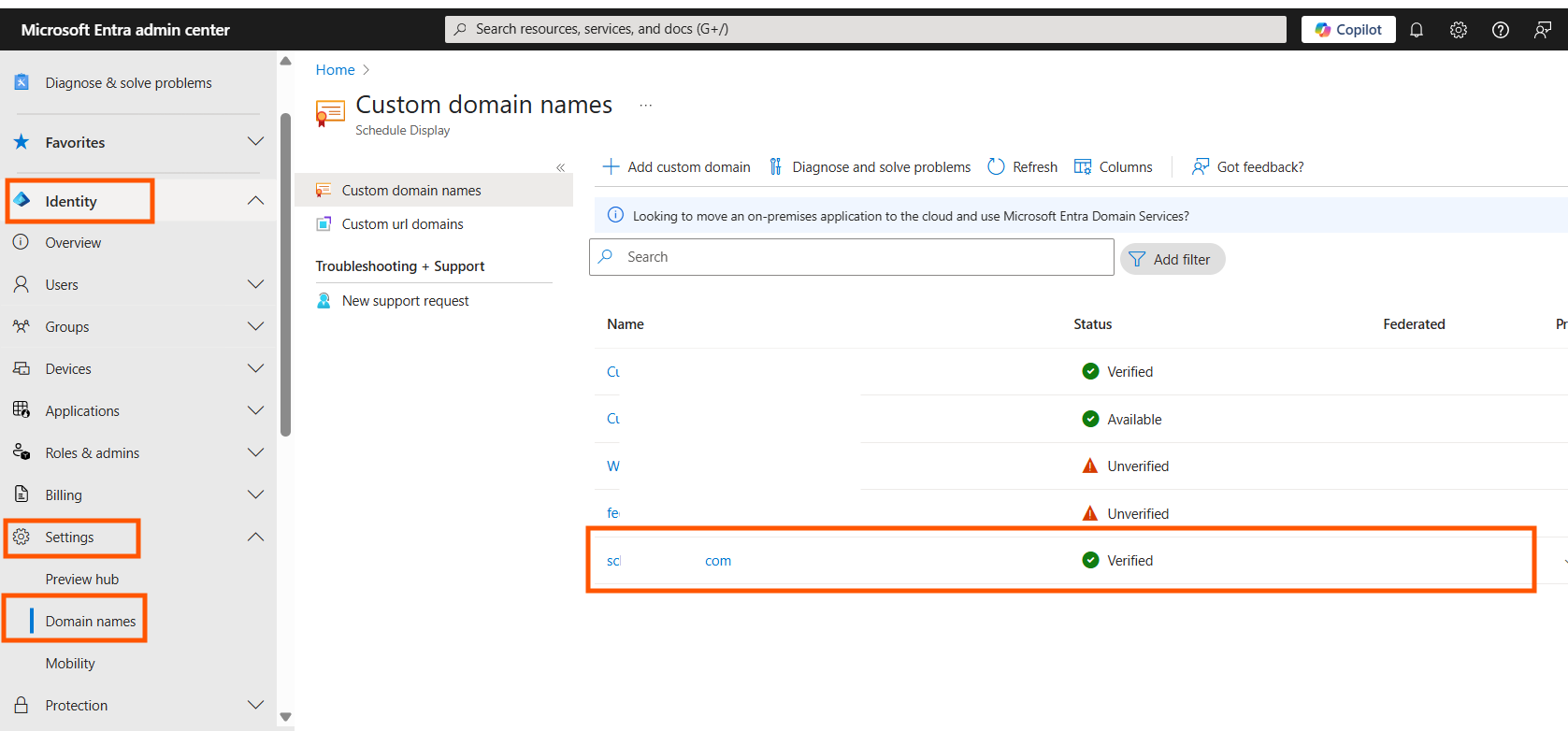
Task: Open the first Verified domain link
Action: tap(613, 372)
